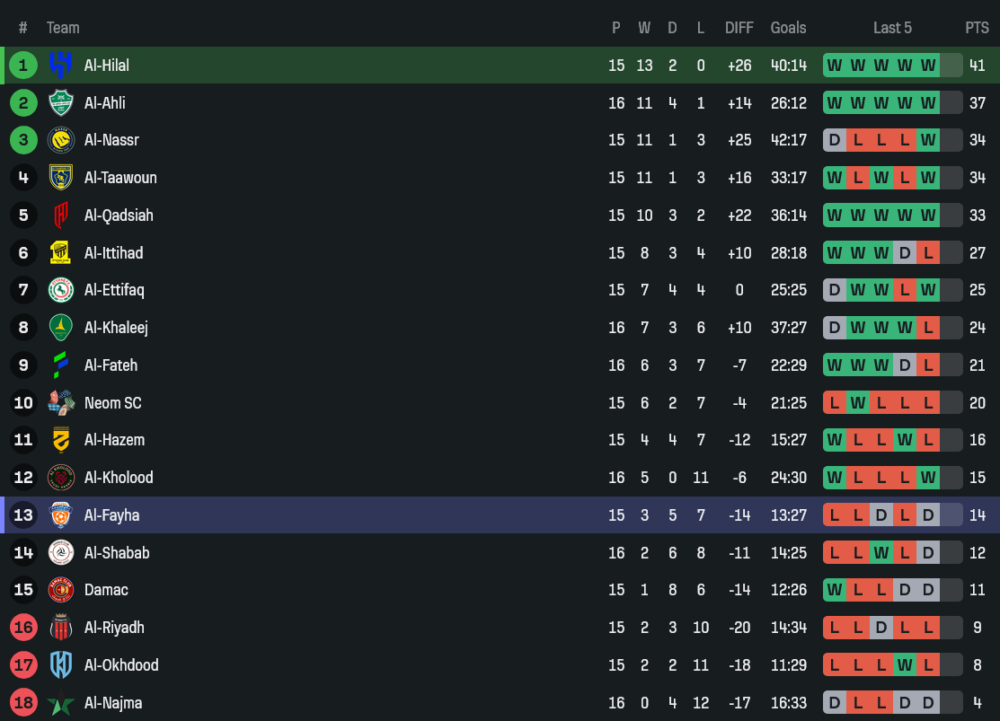The height and width of the screenshot is (721, 1000).
Task: Click the Goals column header
Action: click(788, 28)
